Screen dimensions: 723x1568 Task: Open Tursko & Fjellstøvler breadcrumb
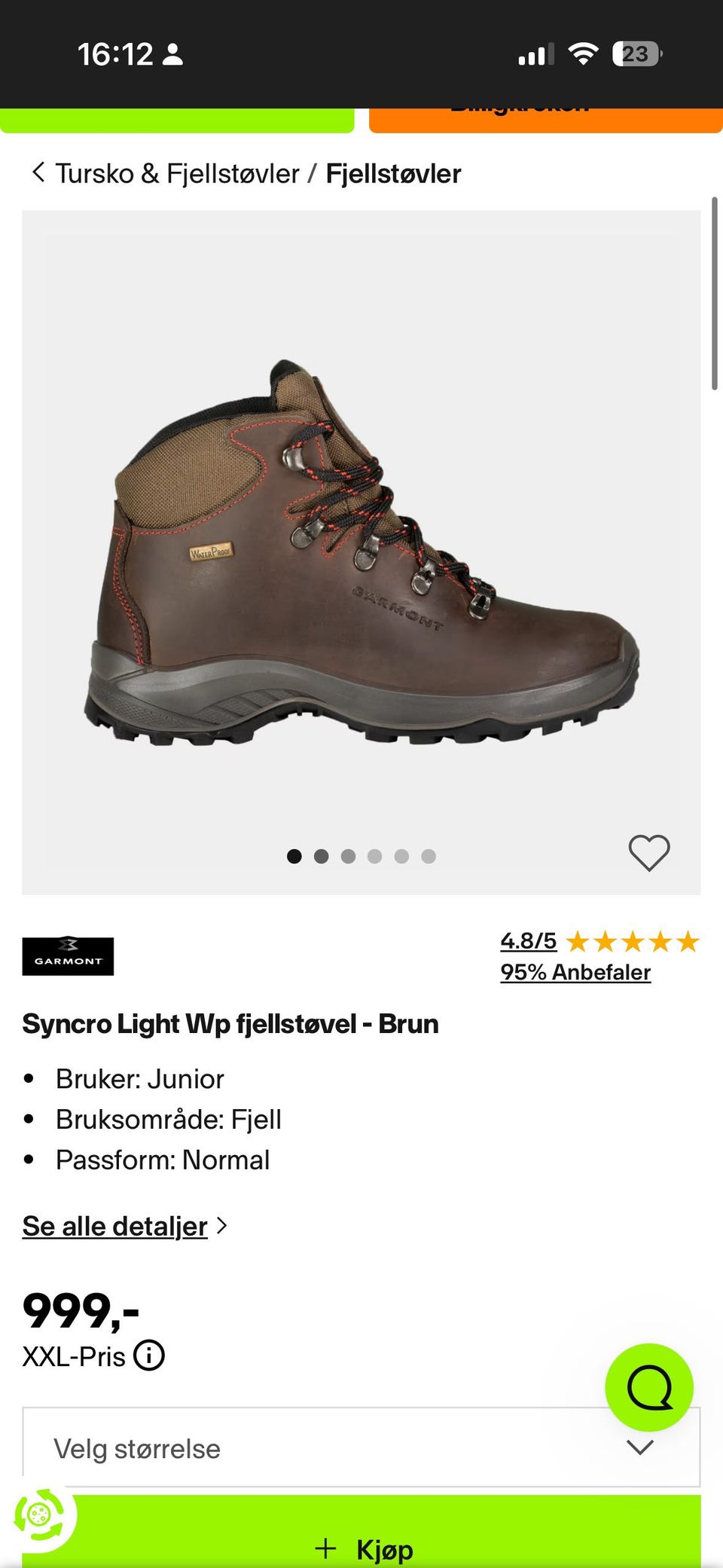[177, 173]
